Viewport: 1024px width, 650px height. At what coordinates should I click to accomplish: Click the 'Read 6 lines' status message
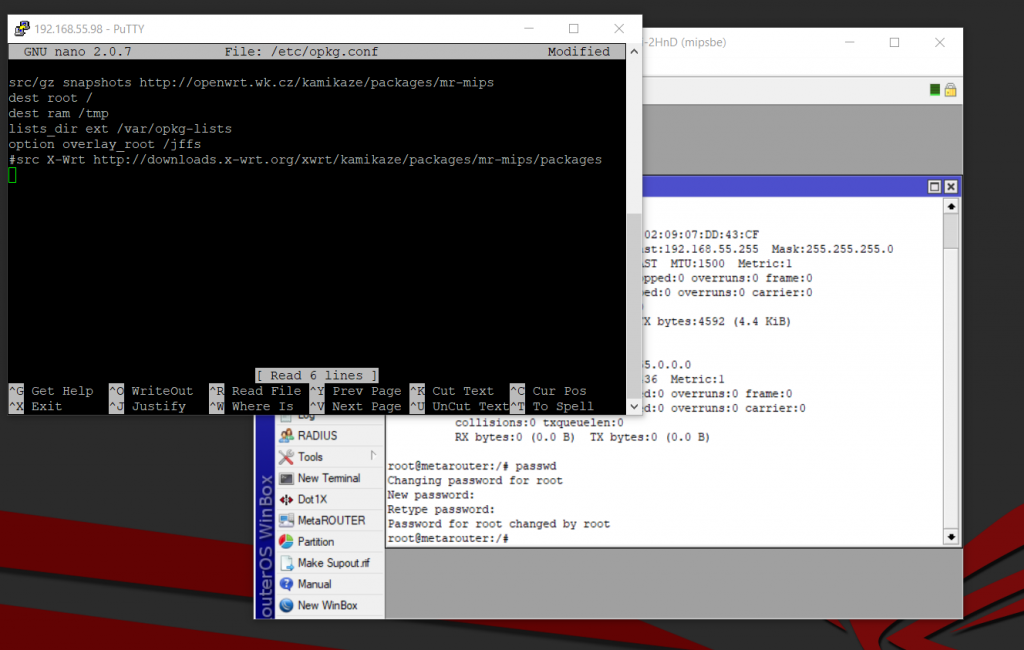pyautogui.click(x=317, y=375)
